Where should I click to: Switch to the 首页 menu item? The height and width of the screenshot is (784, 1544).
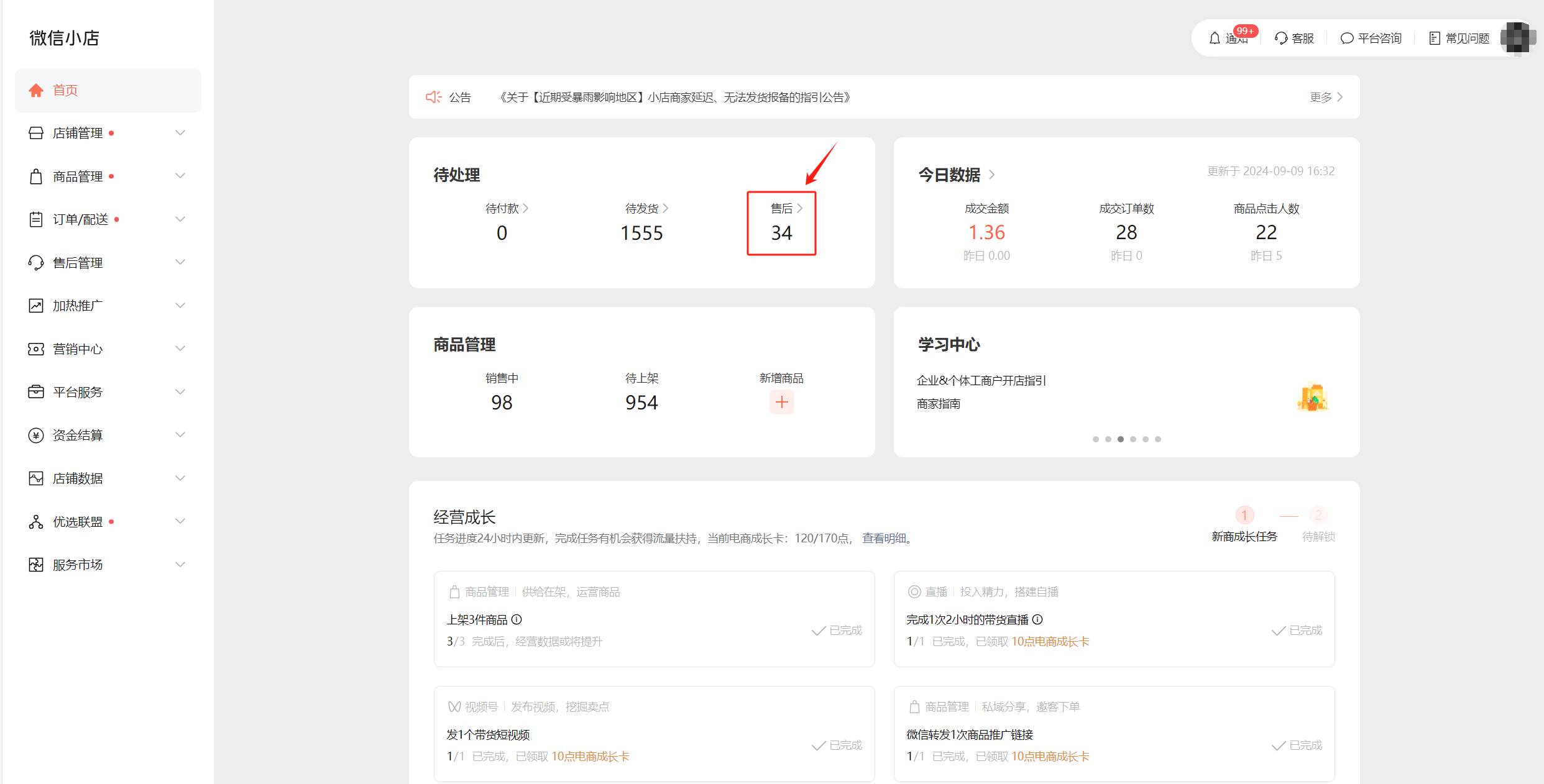[65, 90]
